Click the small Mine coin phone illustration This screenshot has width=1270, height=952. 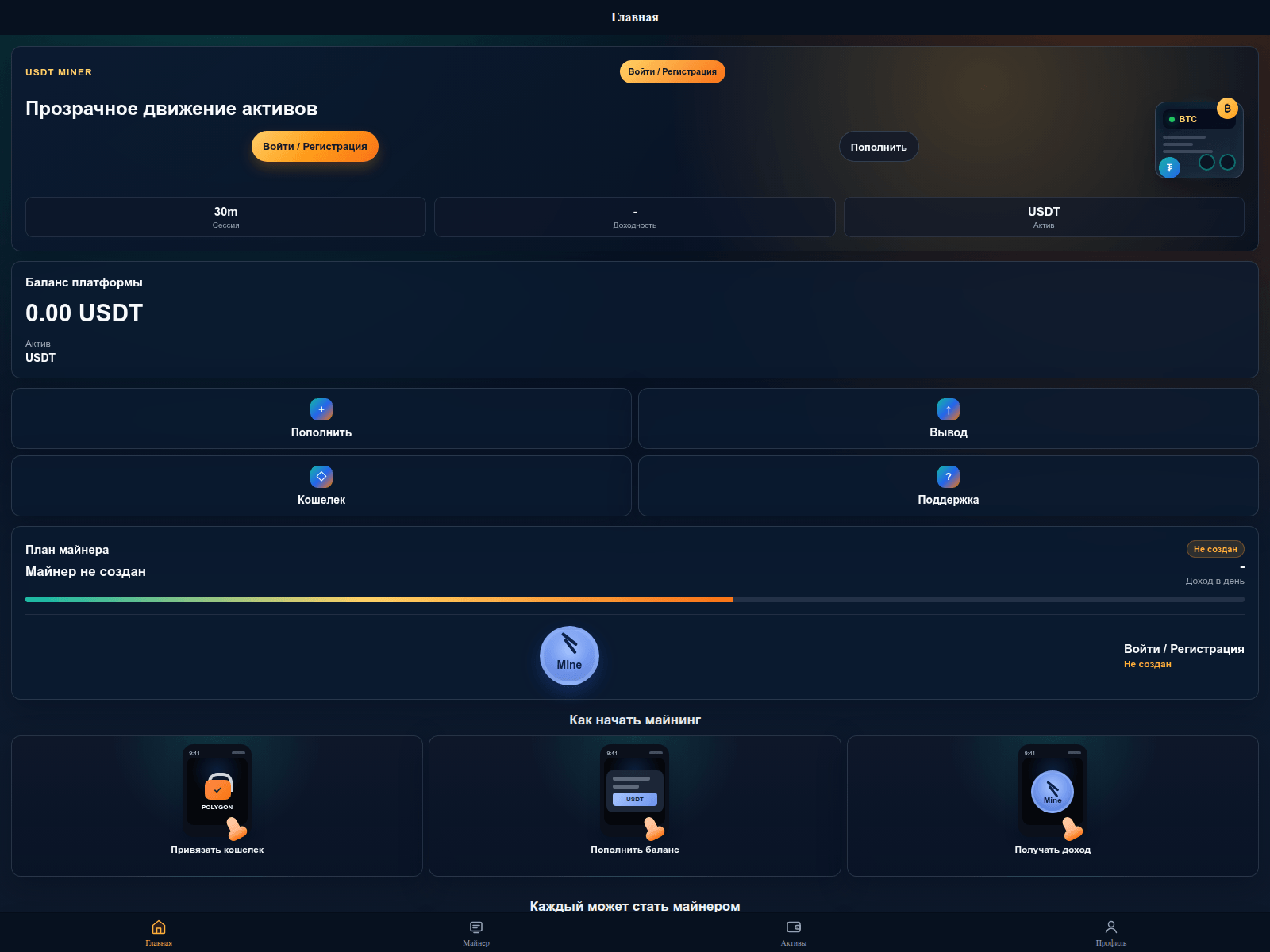coord(1053,791)
